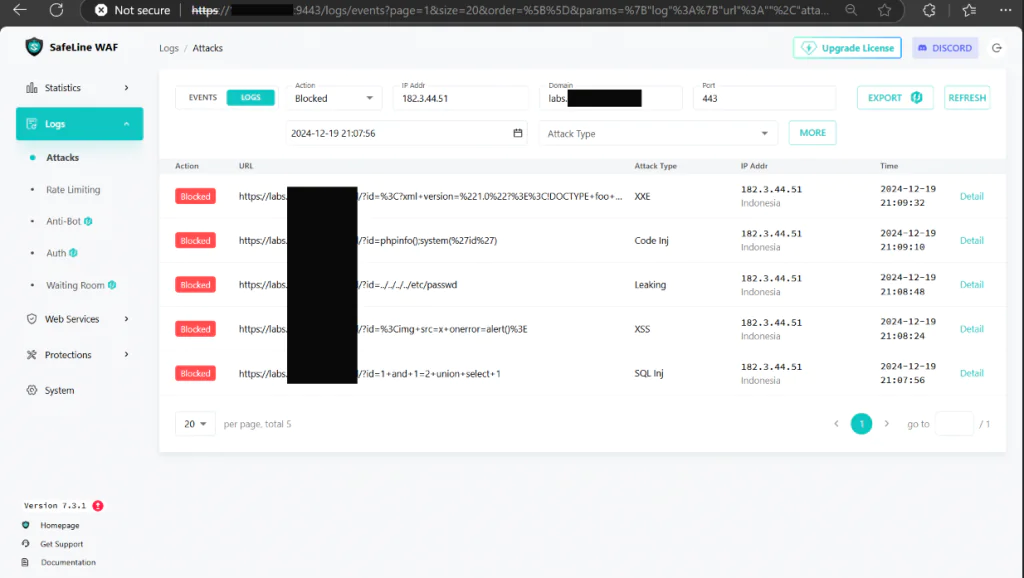Open the Auth submenu item
Image resolution: width=1024 pixels, height=578 pixels.
point(56,253)
